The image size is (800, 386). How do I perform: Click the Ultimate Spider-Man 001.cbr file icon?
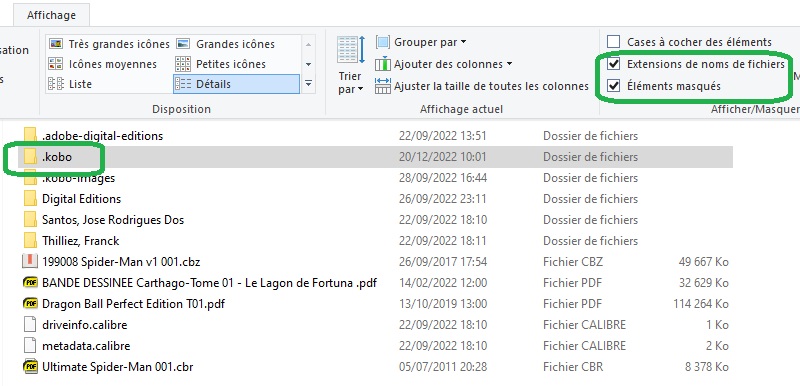pos(31,366)
